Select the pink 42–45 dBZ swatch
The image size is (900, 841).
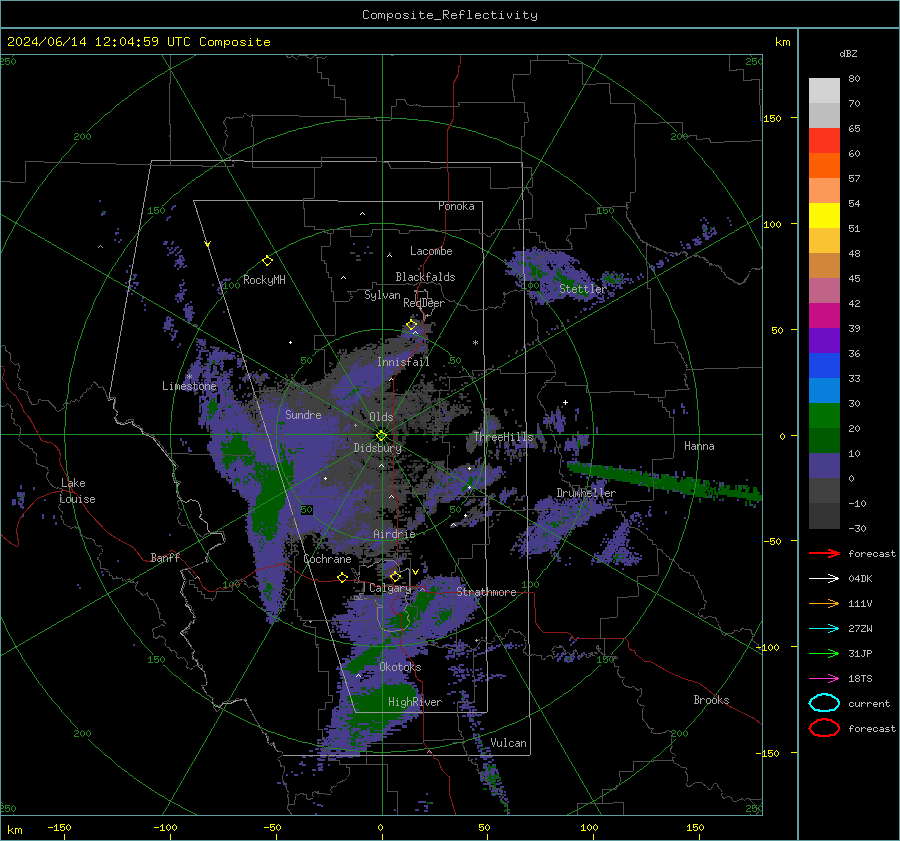pos(824,290)
